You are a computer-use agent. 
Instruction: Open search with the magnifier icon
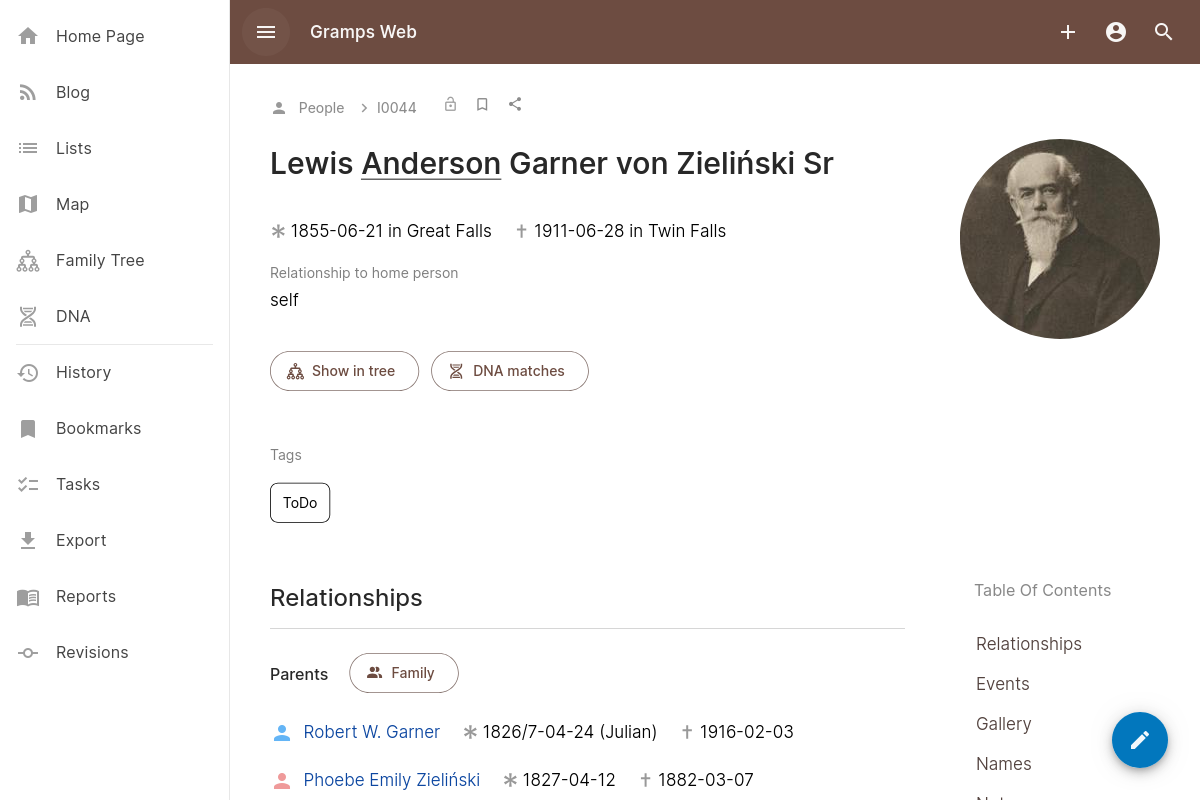coord(1164,32)
